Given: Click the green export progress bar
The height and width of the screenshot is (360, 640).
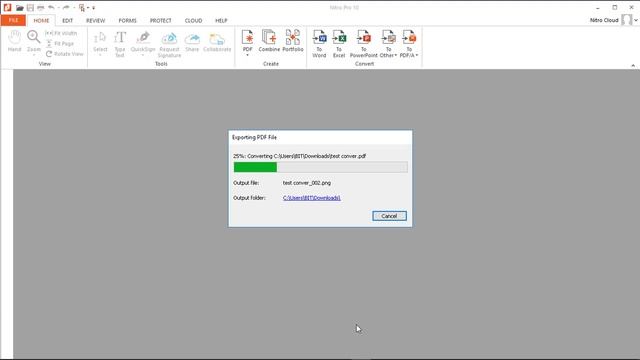Looking at the screenshot, I should point(255,167).
